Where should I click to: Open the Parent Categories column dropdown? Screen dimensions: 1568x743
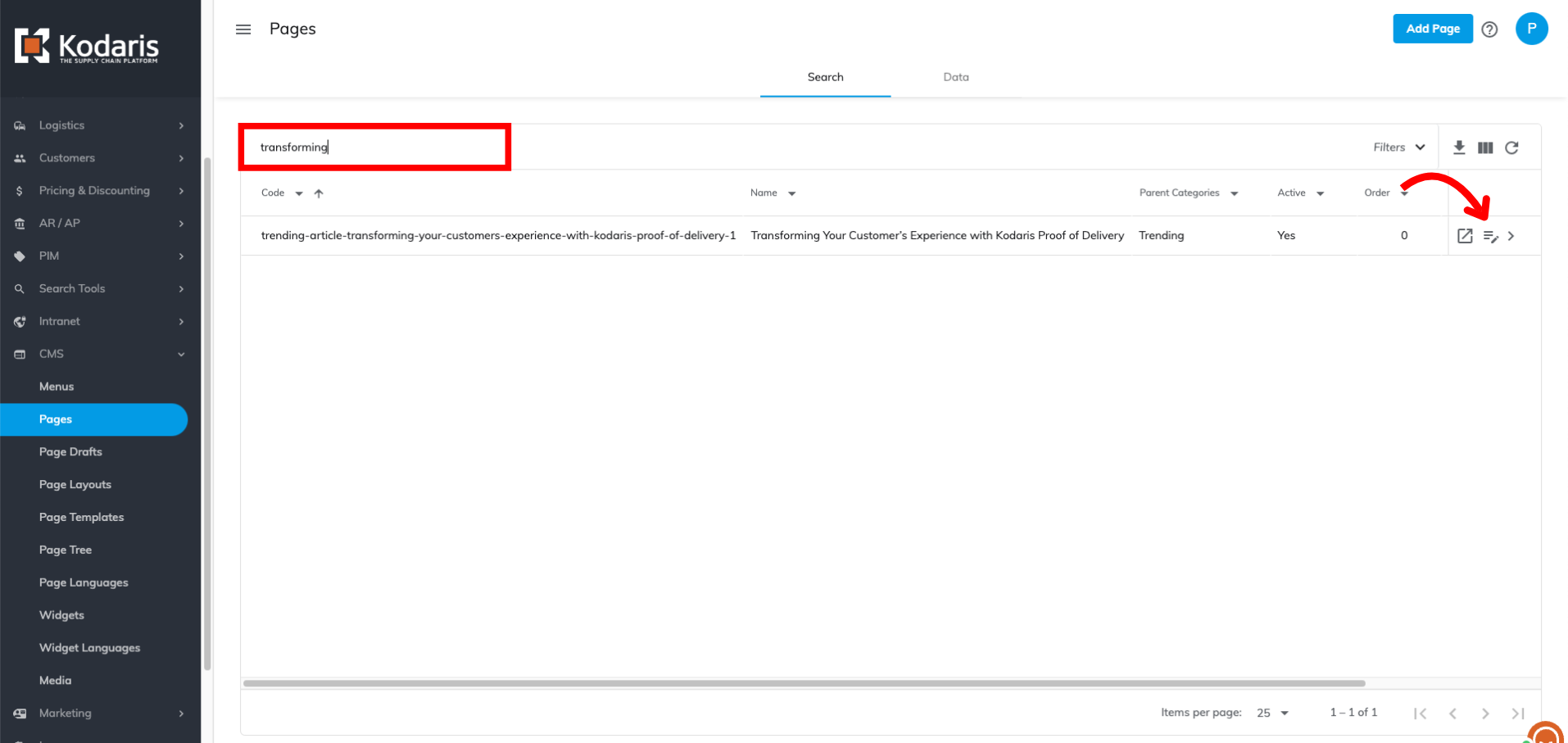click(1234, 193)
